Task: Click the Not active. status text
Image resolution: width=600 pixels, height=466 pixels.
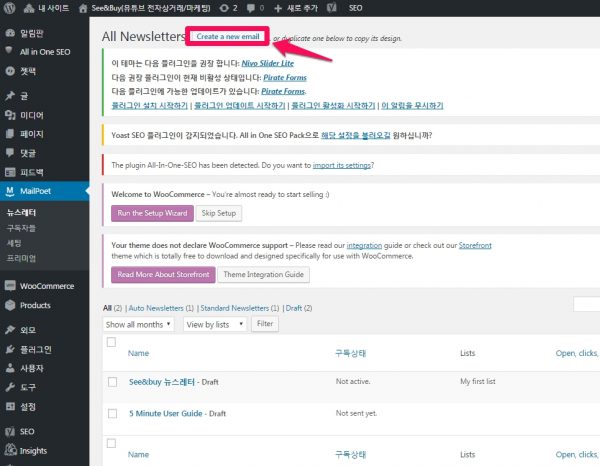Action: (353, 381)
